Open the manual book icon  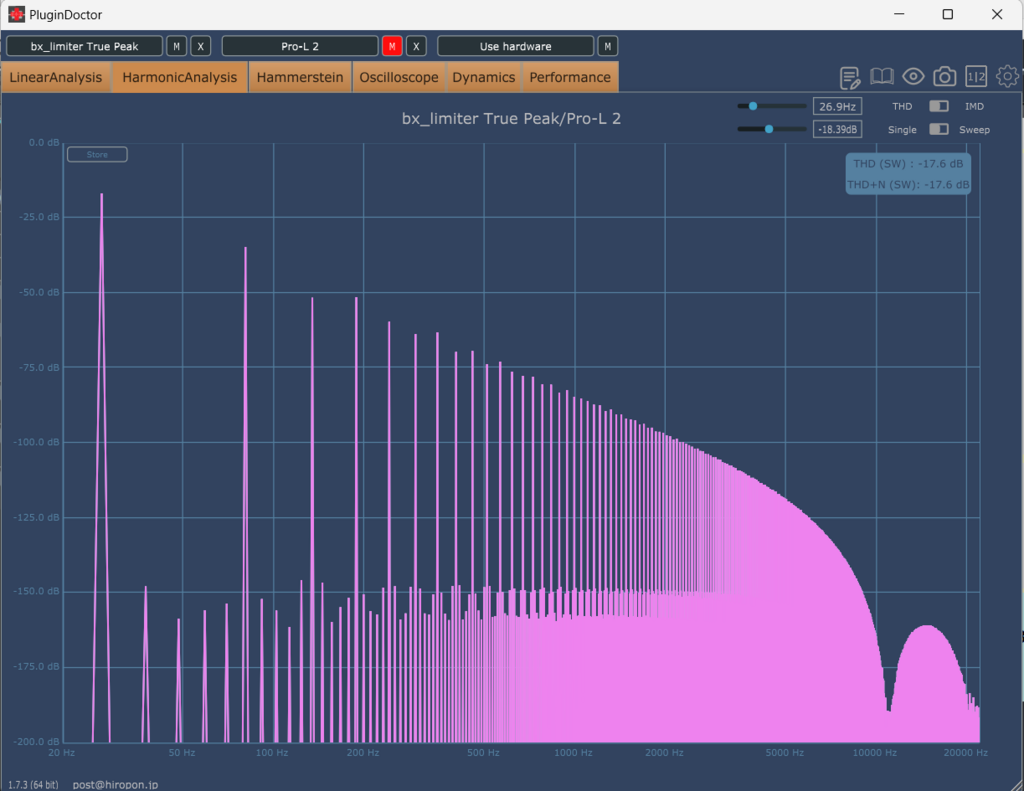point(882,77)
